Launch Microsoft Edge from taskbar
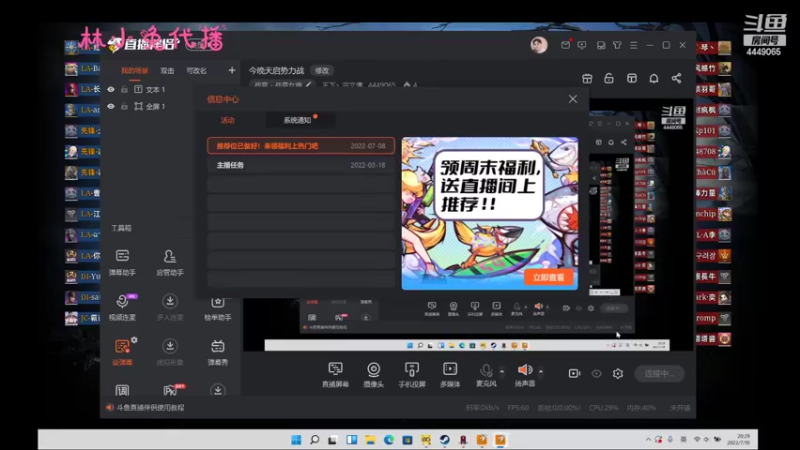Image resolution: width=800 pixels, height=450 pixels. click(389, 440)
